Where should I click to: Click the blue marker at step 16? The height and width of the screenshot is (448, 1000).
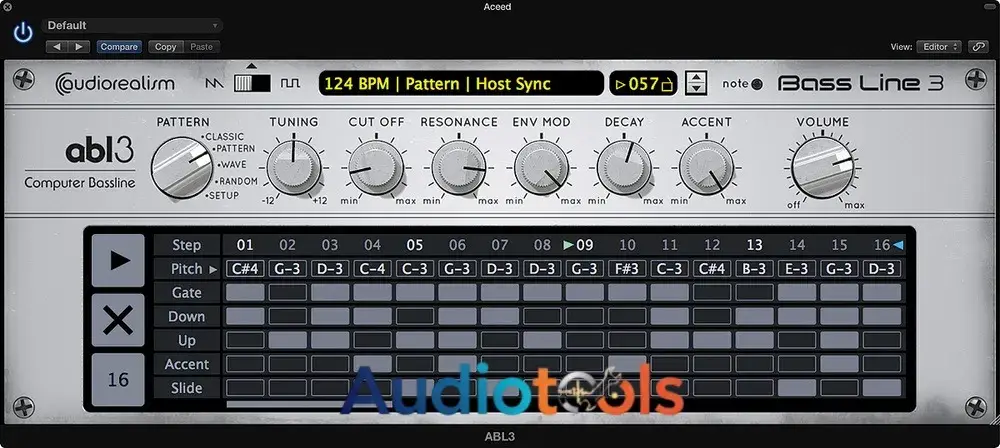898,245
